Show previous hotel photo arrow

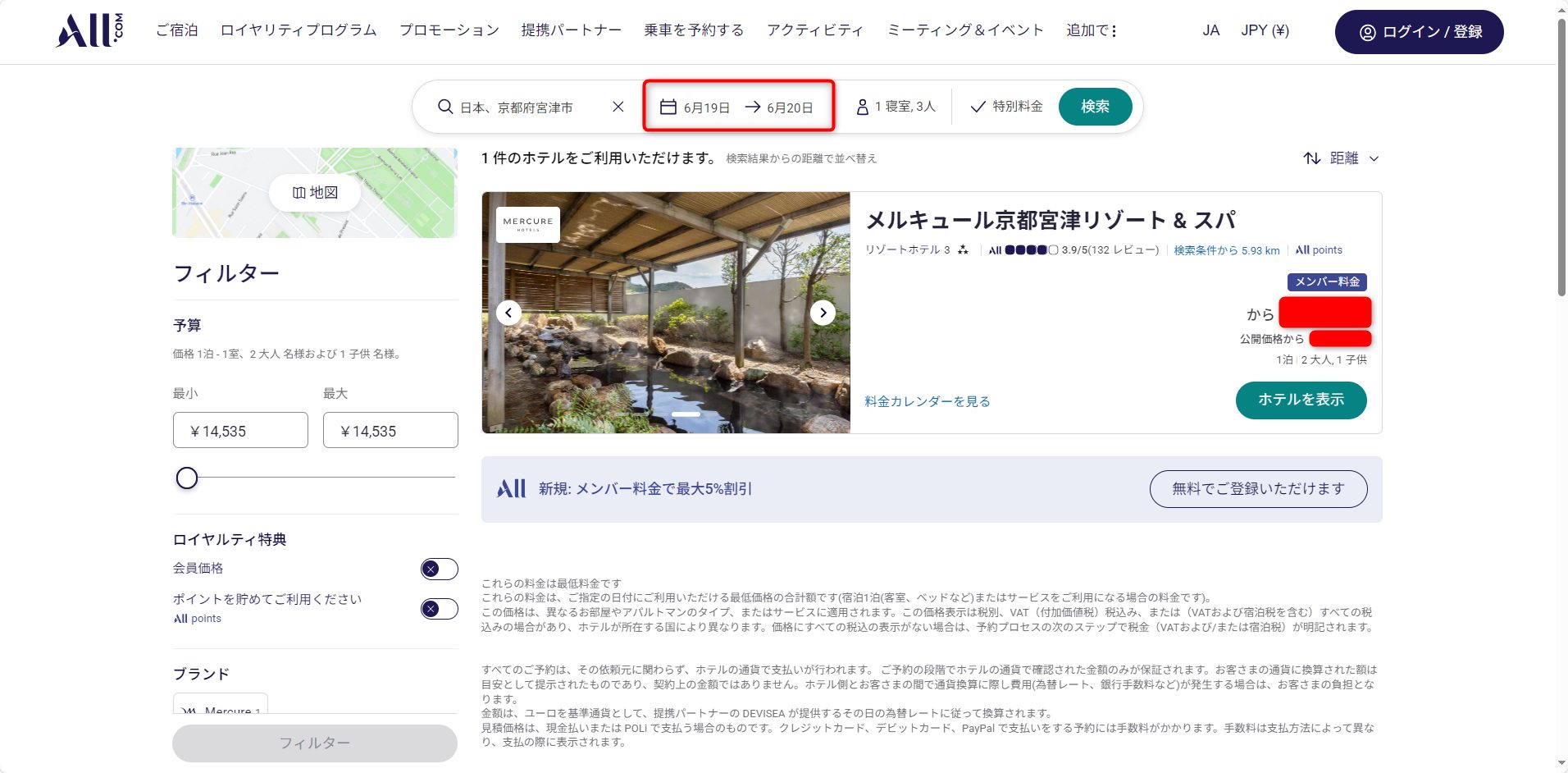[x=508, y=313]
